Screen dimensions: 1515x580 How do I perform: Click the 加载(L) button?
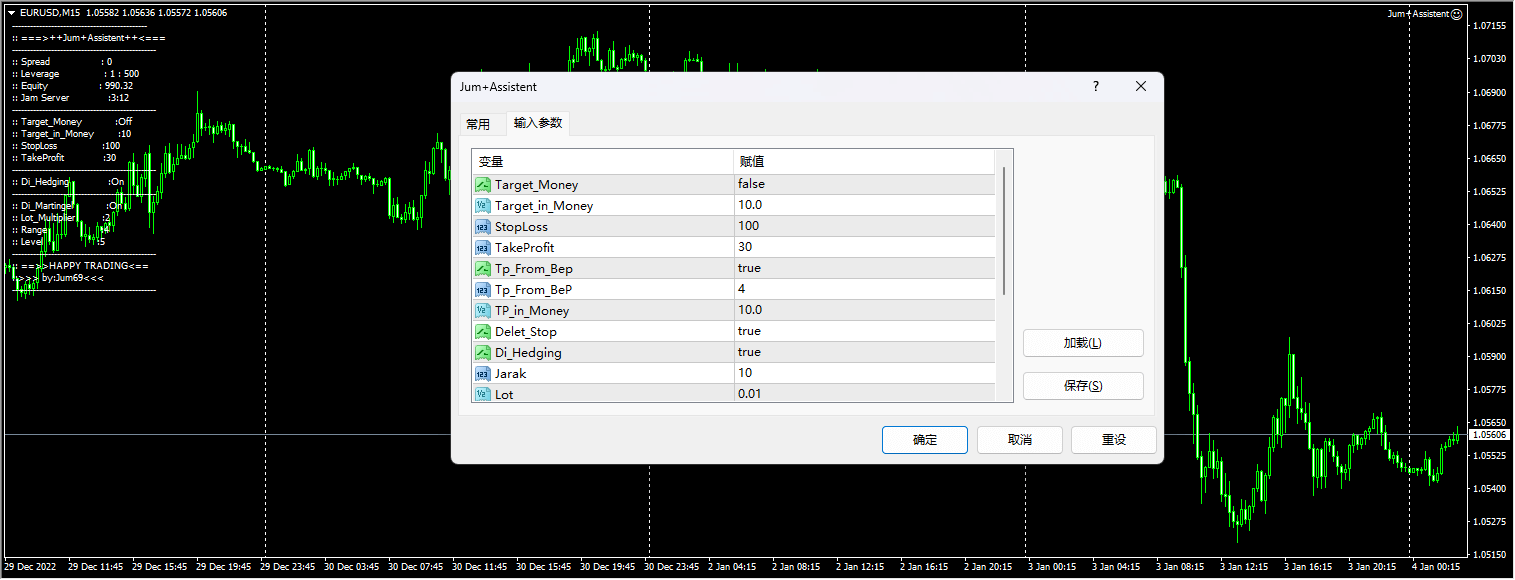pyautogui.click(x=1082, y=343)
